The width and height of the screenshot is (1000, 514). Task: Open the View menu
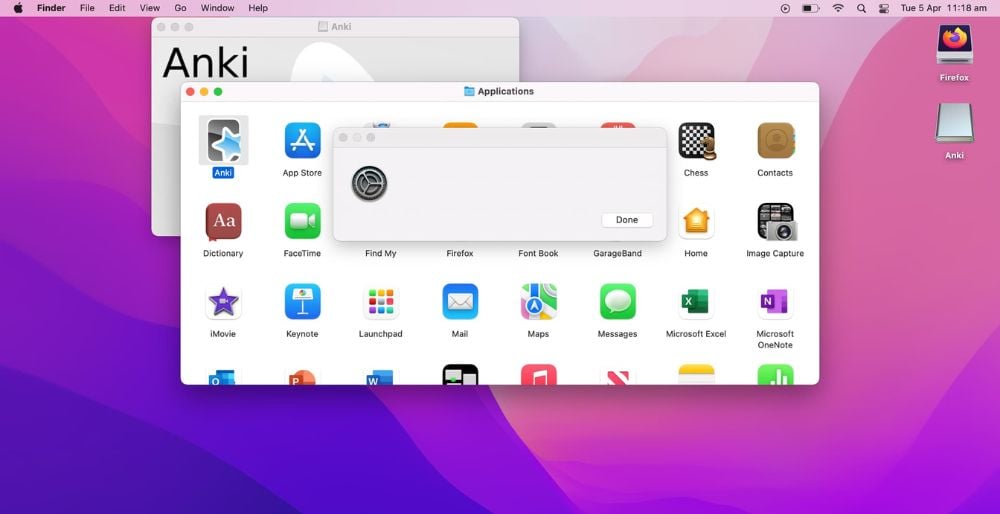[x=150, y=8]
